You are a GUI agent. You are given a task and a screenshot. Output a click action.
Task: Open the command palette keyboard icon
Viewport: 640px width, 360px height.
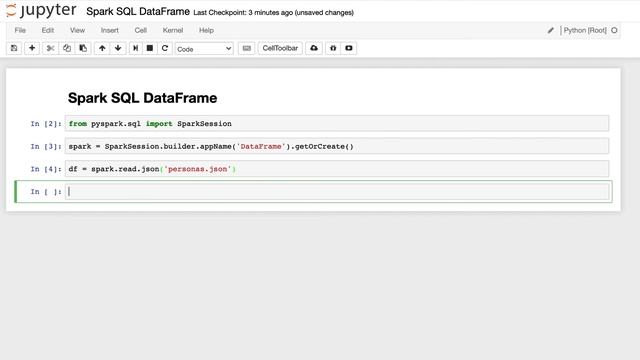247,48
